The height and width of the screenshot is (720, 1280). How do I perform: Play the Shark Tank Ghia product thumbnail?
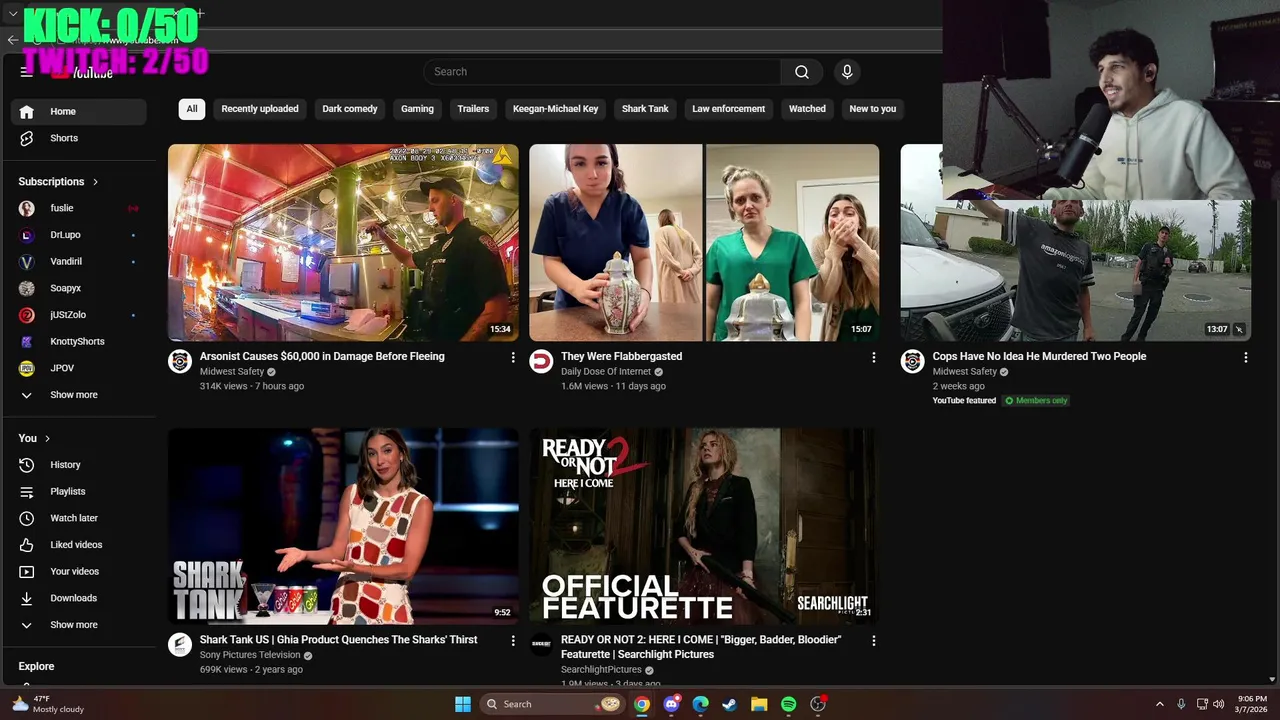click(x=343, y=526)
